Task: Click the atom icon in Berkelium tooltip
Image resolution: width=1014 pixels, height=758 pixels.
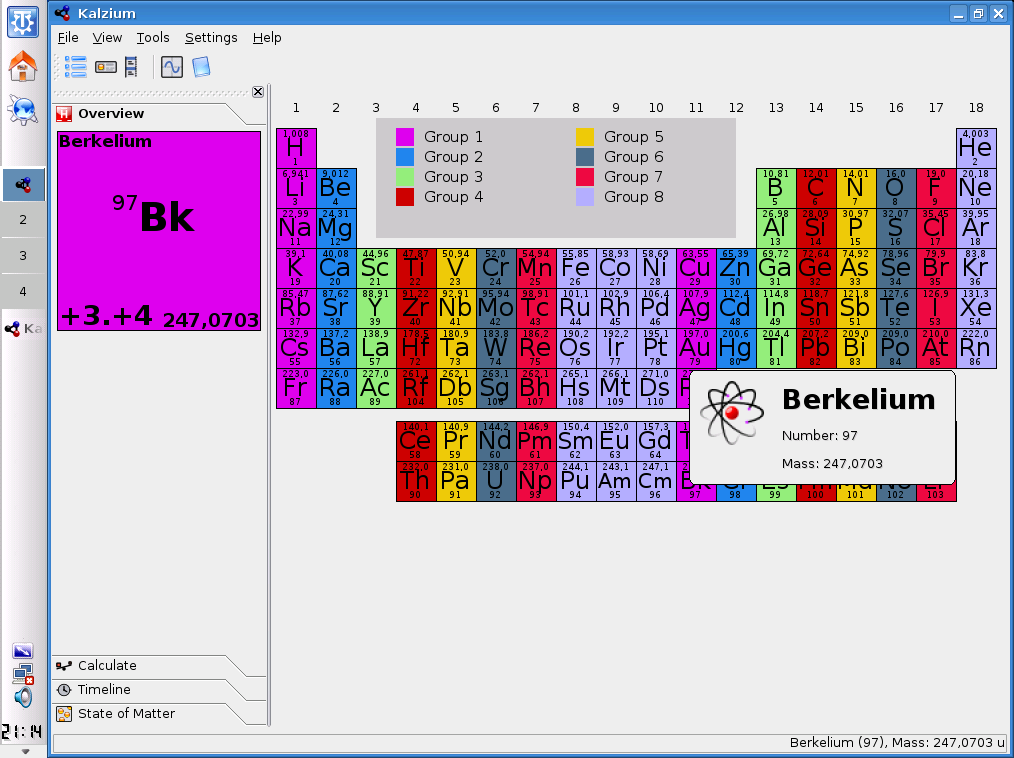Action: coord(732,413)
